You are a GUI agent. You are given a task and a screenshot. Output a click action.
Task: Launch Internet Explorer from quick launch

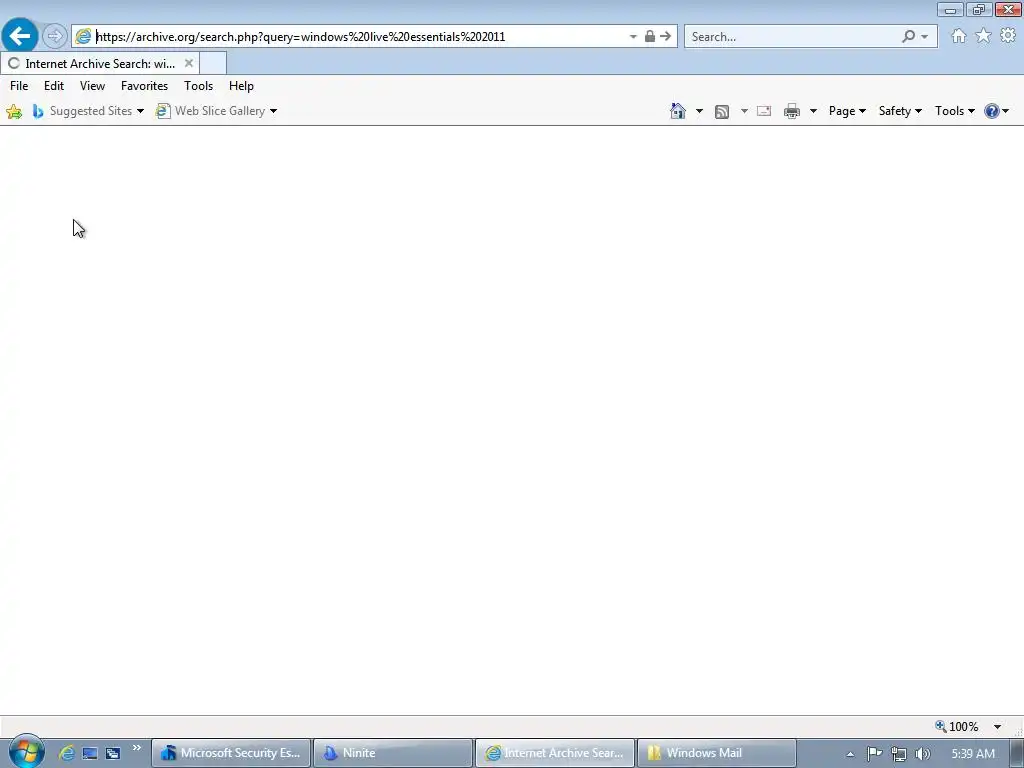tap(67, 753)
